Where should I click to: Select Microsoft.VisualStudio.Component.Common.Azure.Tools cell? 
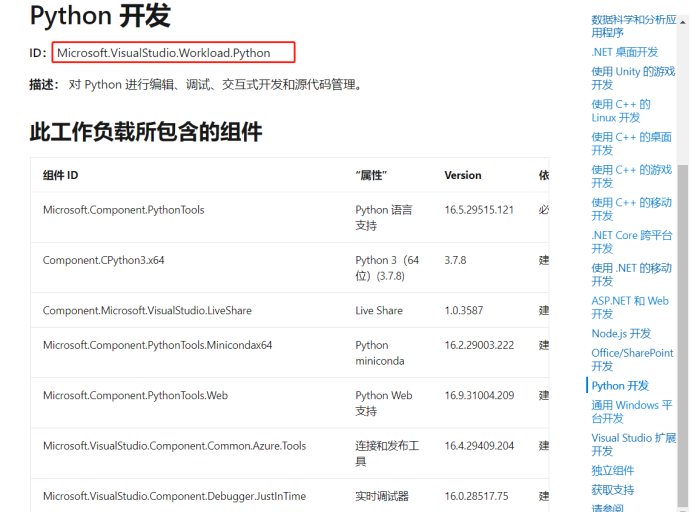[x=174, y=445]
